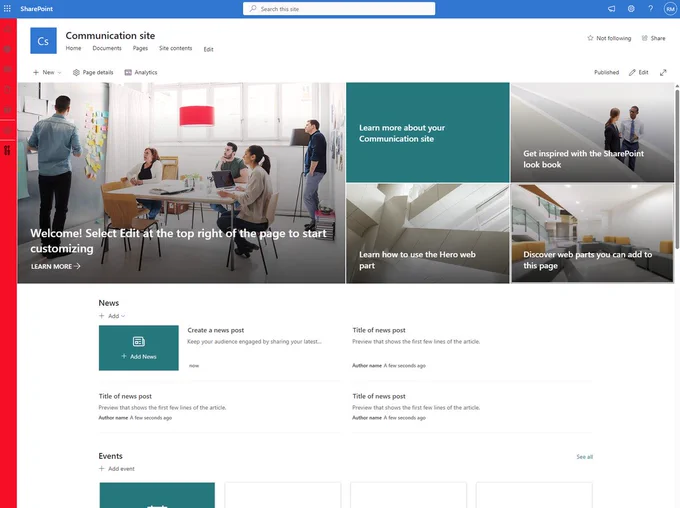This screenshot has height=508, width=680.
Task: Click Create a news post title
Action: (x=216, y=330)
